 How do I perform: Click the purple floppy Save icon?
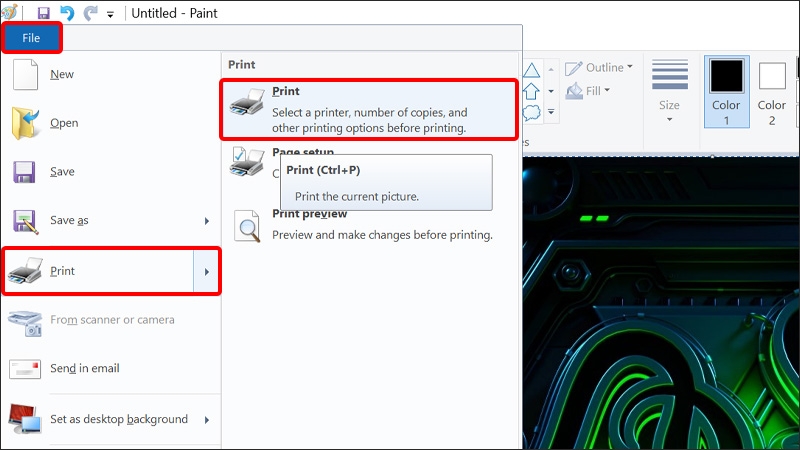[x=24, y=172]
